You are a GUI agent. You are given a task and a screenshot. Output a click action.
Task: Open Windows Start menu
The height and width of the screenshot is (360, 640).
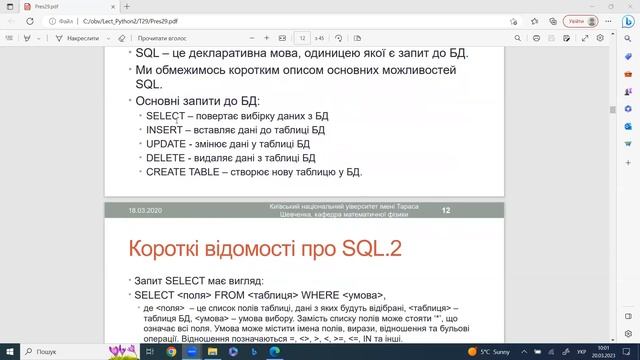point(10,351)
